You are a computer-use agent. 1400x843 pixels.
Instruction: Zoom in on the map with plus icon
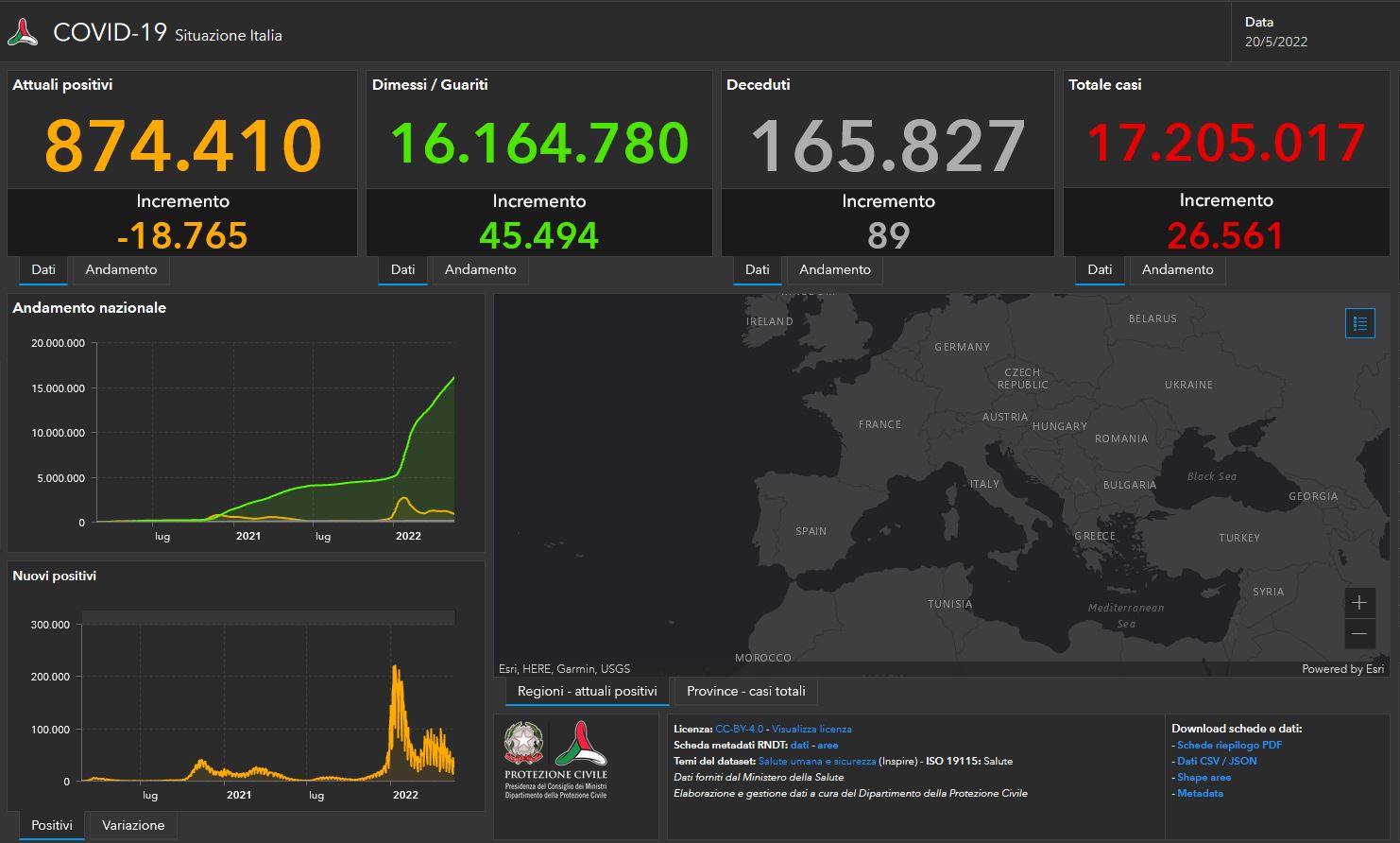point(1358,602)
